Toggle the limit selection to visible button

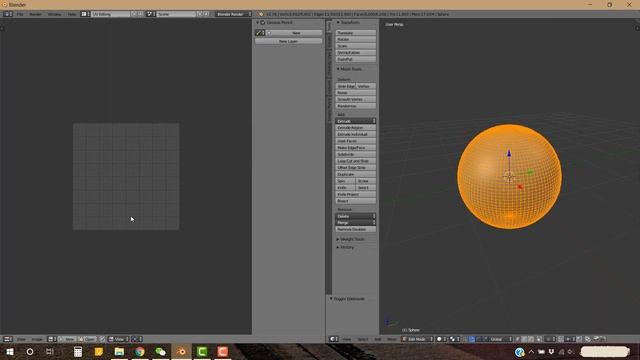(x=539, y=339)
